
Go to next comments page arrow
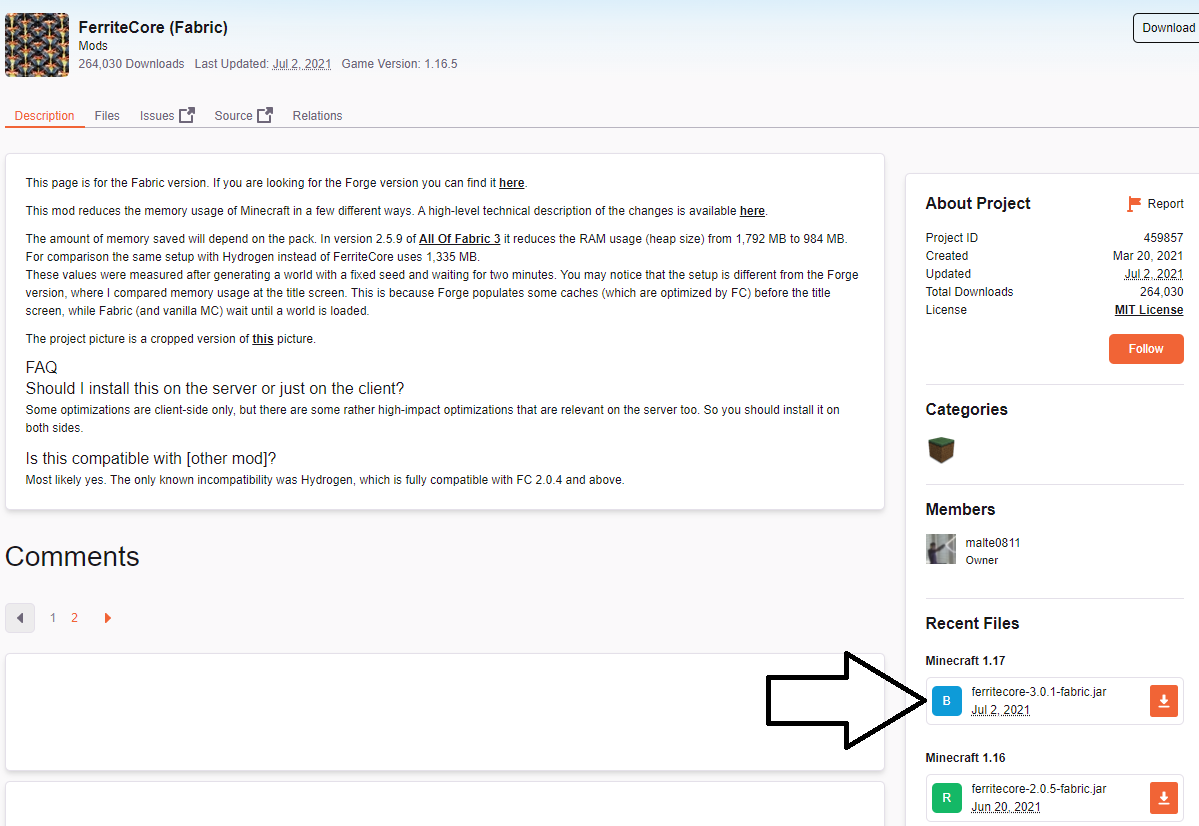click(x=107, y=618)
